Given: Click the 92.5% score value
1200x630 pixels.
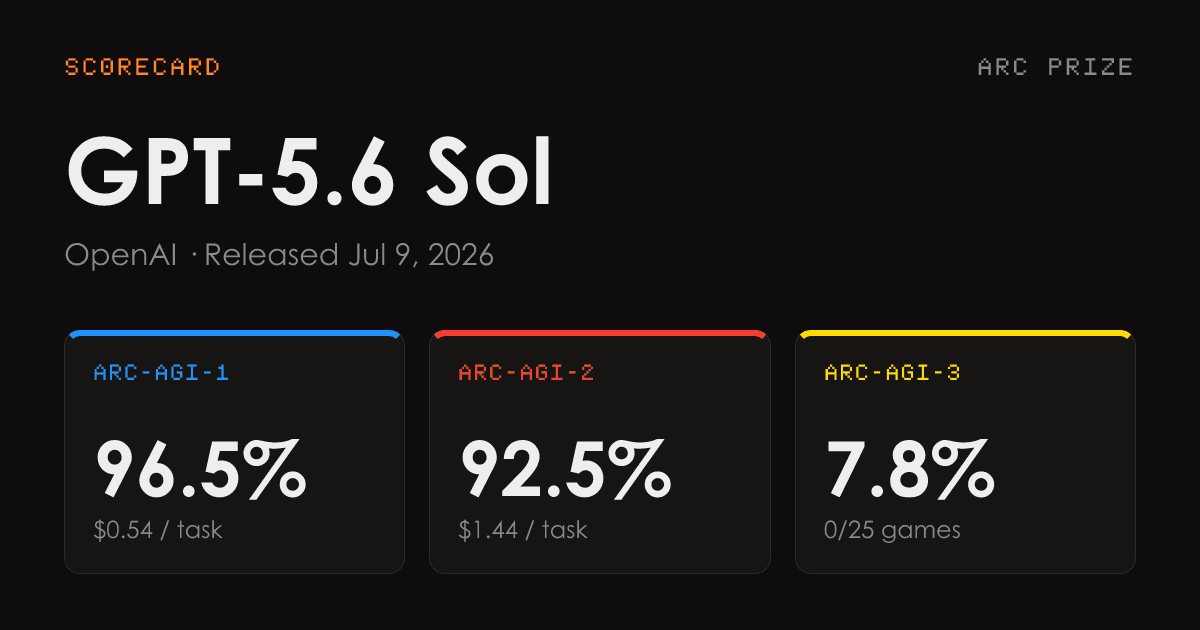Looking at the screenshot, I should 565,470.
